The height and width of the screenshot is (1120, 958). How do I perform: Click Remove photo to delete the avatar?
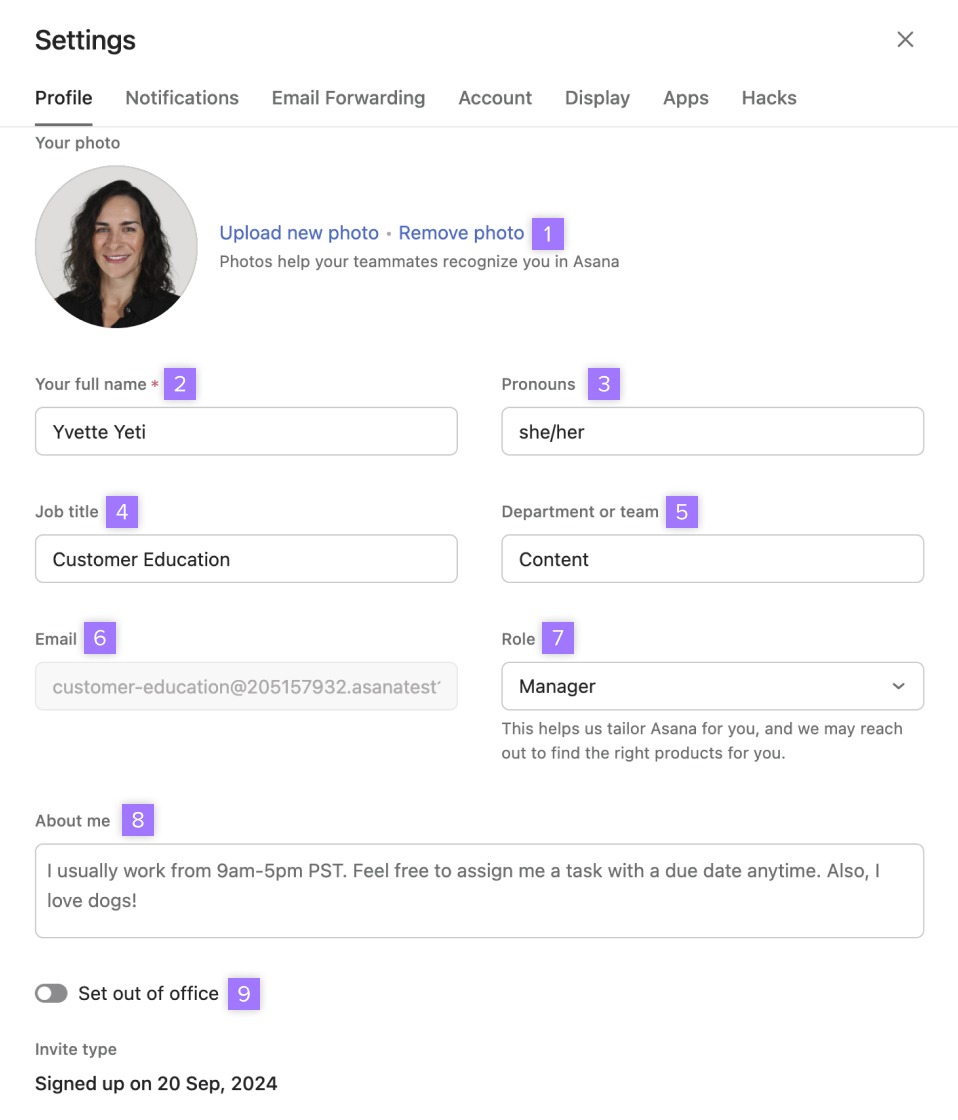[461, 232]
